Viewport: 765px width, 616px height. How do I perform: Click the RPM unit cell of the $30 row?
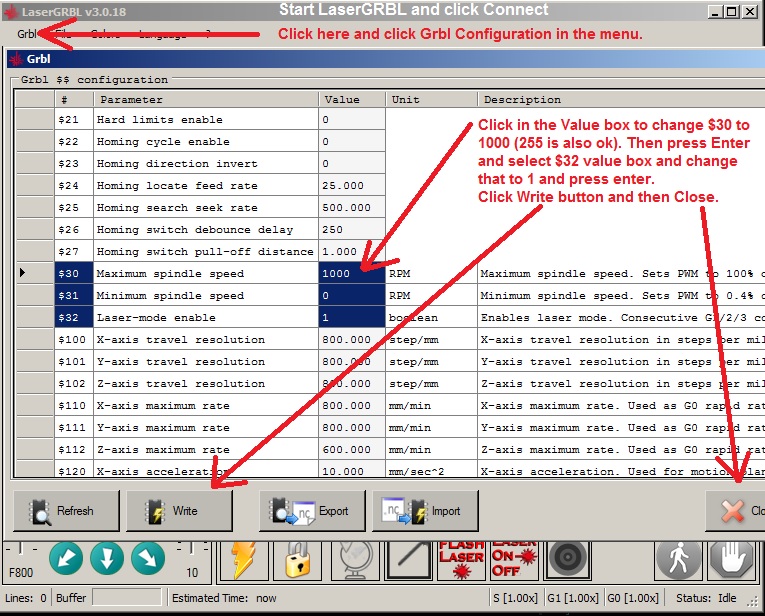click(431, 274)
